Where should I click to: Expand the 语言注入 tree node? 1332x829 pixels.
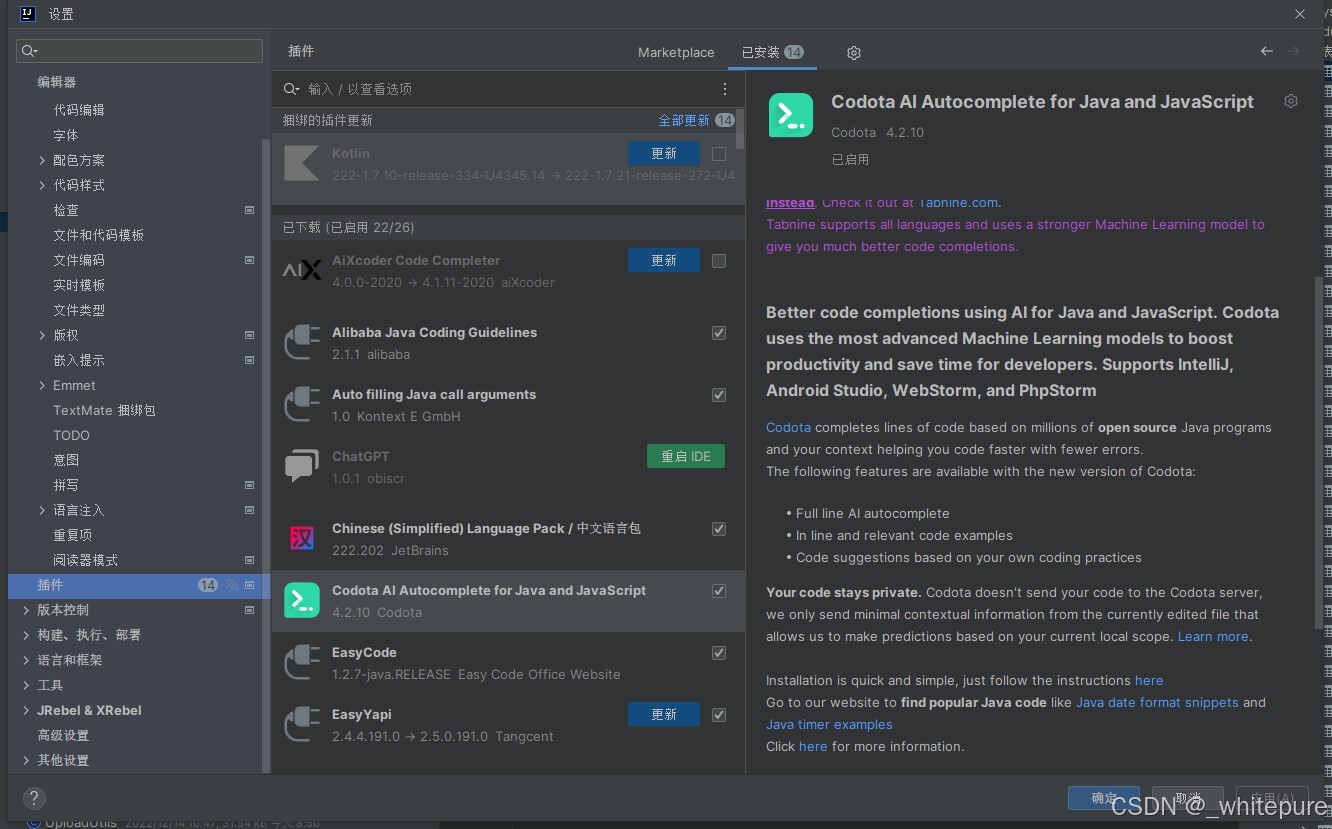coord(42,510)
